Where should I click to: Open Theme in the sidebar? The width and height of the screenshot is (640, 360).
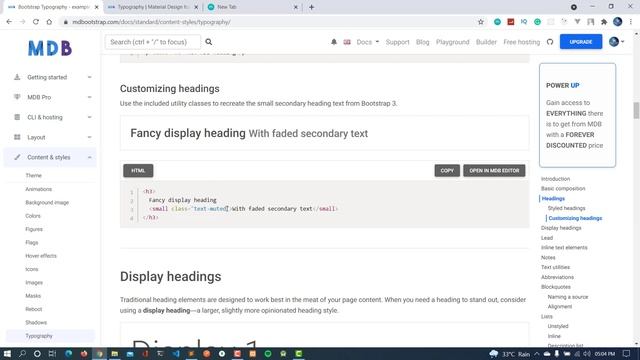33,176
